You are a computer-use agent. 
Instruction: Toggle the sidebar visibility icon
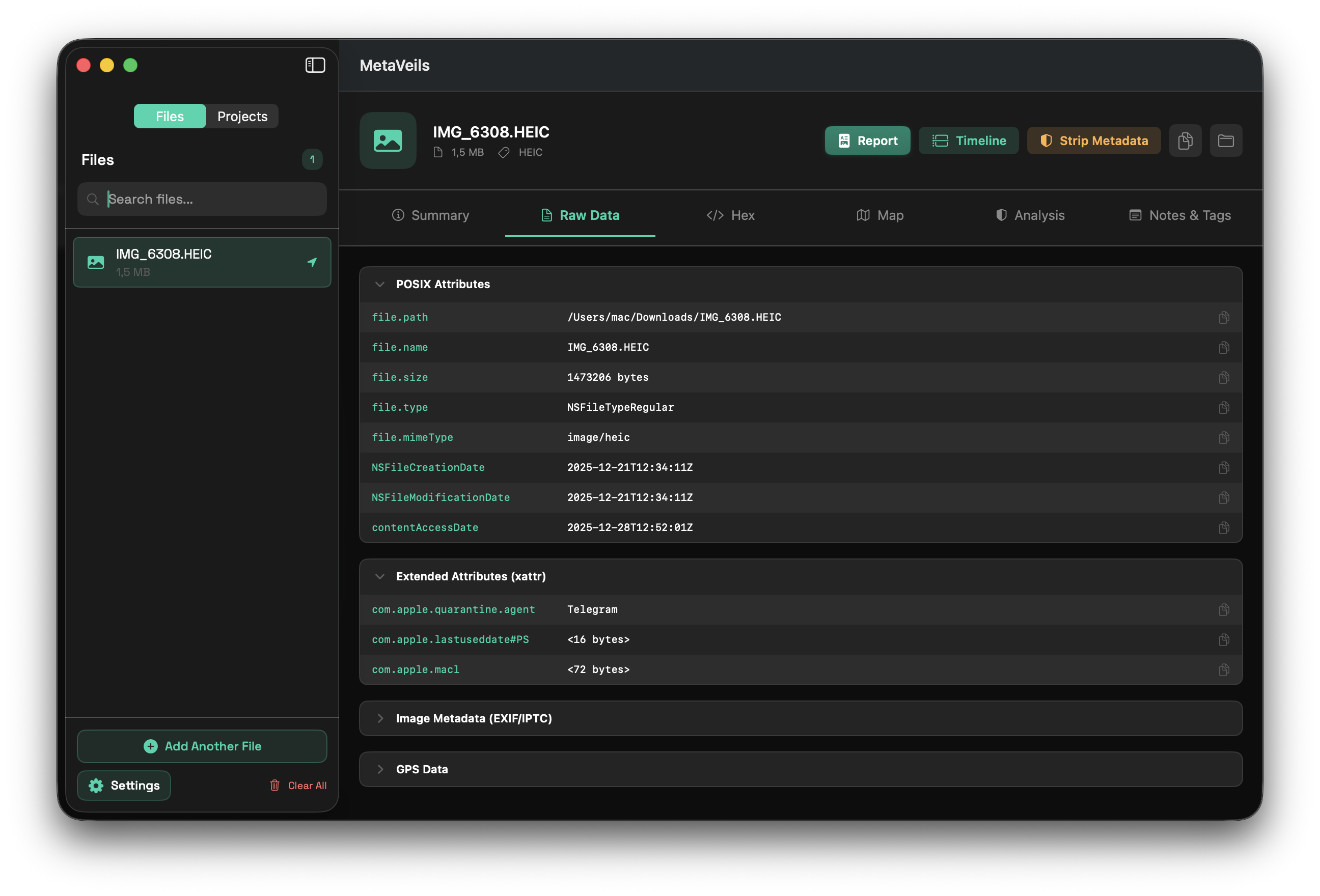pos(315,65)
